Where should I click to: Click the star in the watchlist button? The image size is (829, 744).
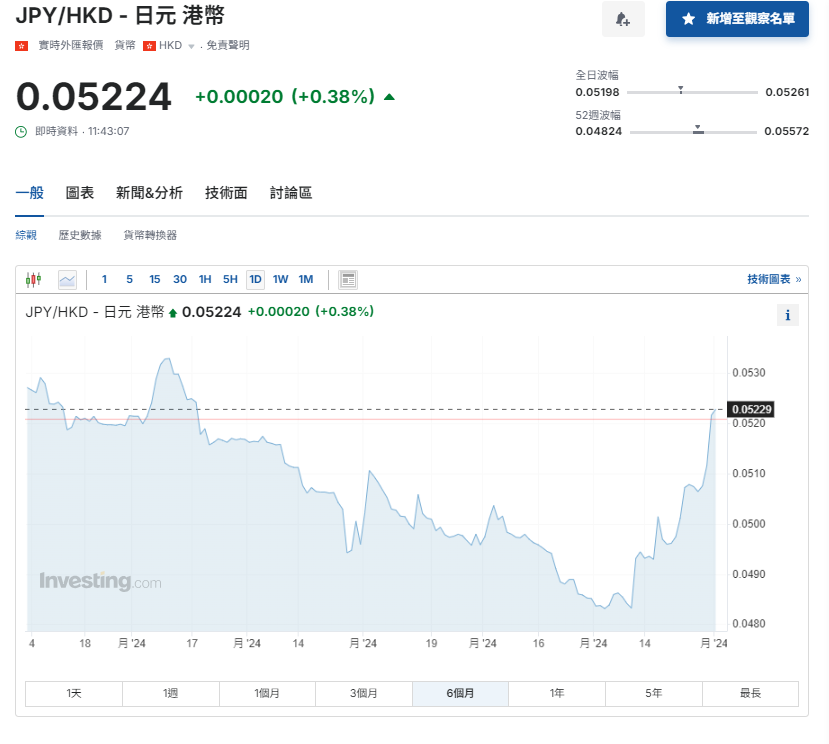pos(688,19)
